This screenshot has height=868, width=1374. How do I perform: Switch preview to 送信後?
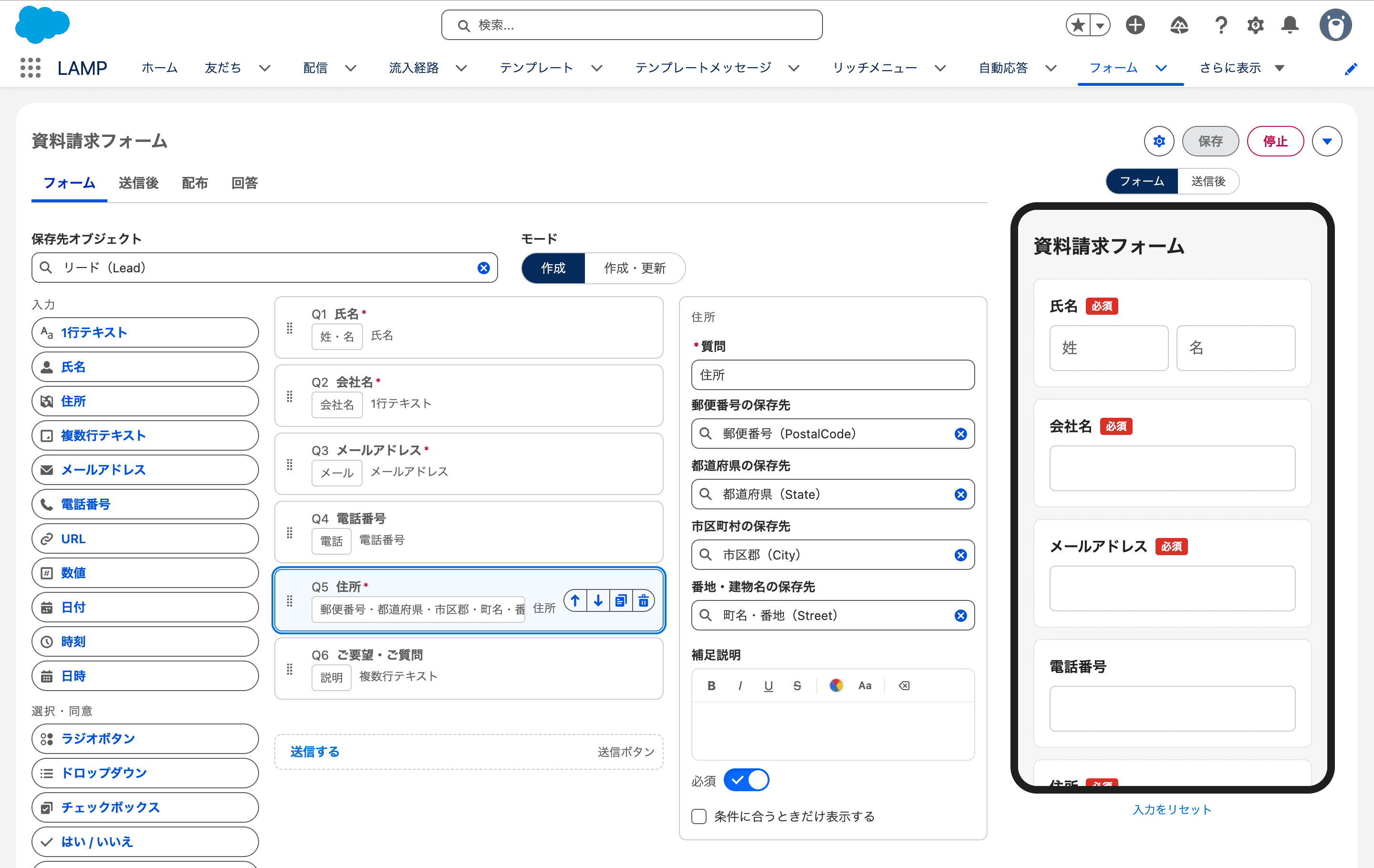click(1208, 181)
